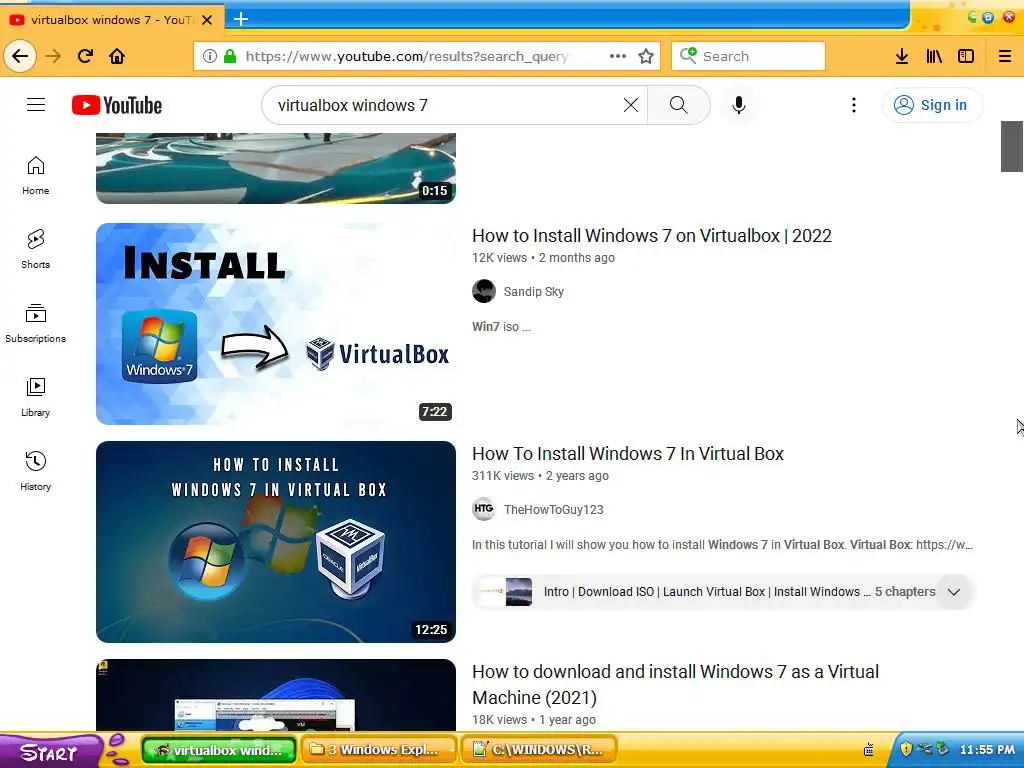Open a new browser tab with plus
Viewport: 1024px width, 768px height.
pos(241,19)
